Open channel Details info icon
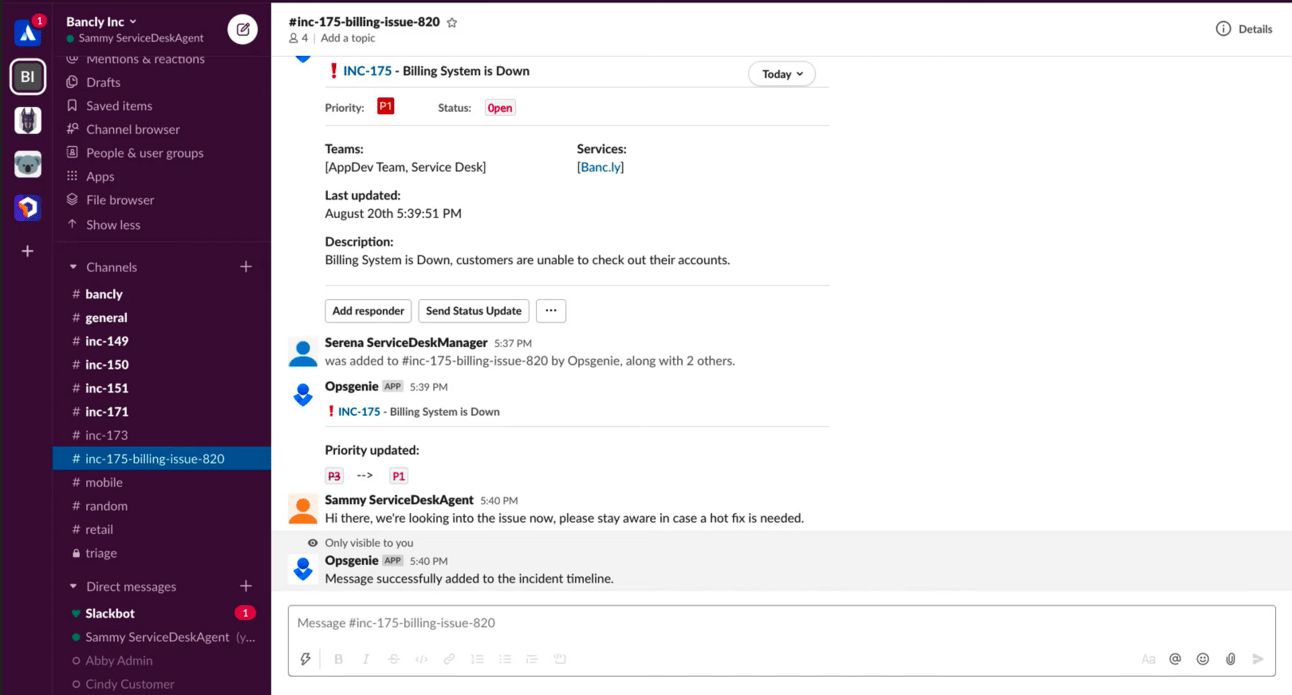Viewport: 1292px width, 695px height. [x=1223, y=29]
